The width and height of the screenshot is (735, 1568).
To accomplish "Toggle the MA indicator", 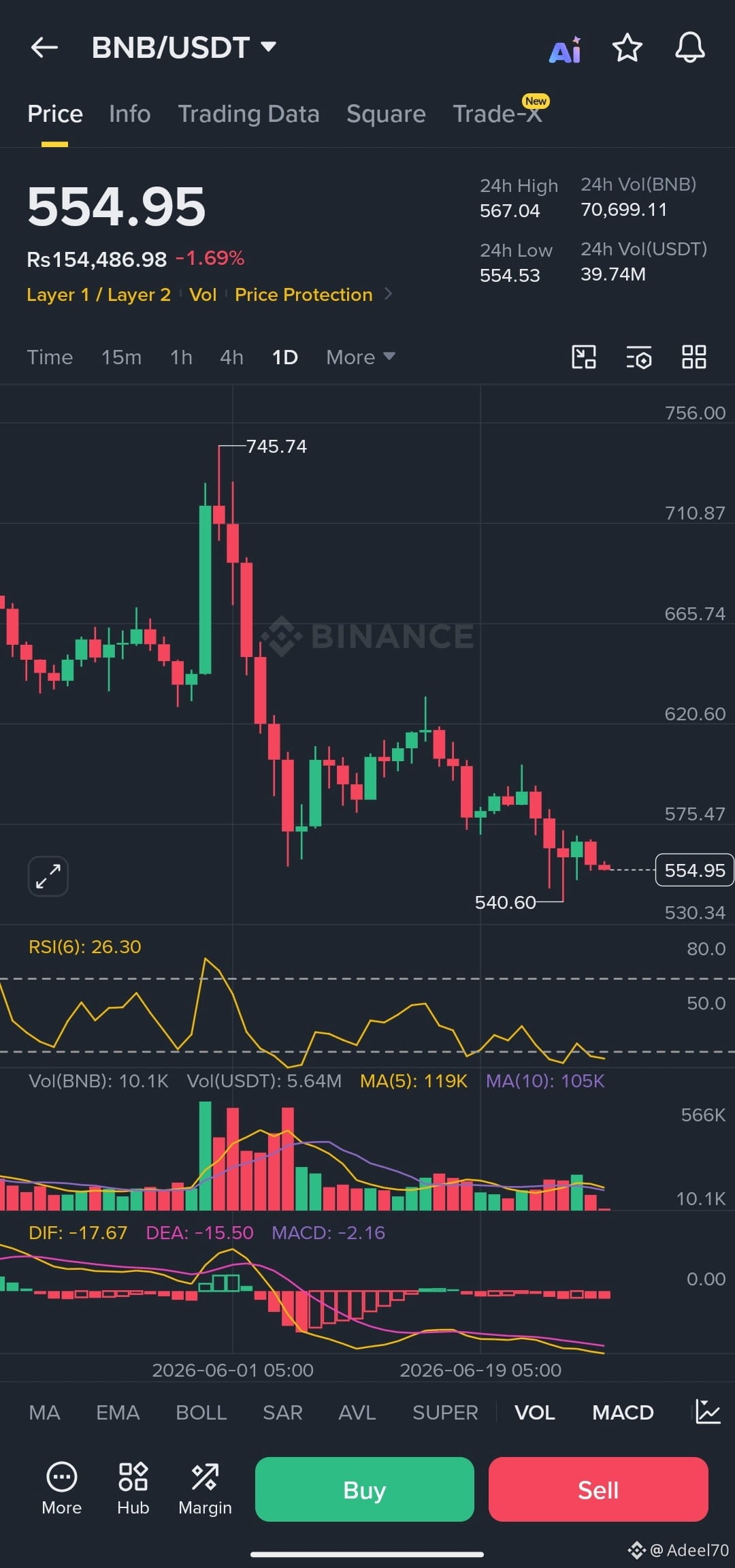I will [x=44, y=1412].
